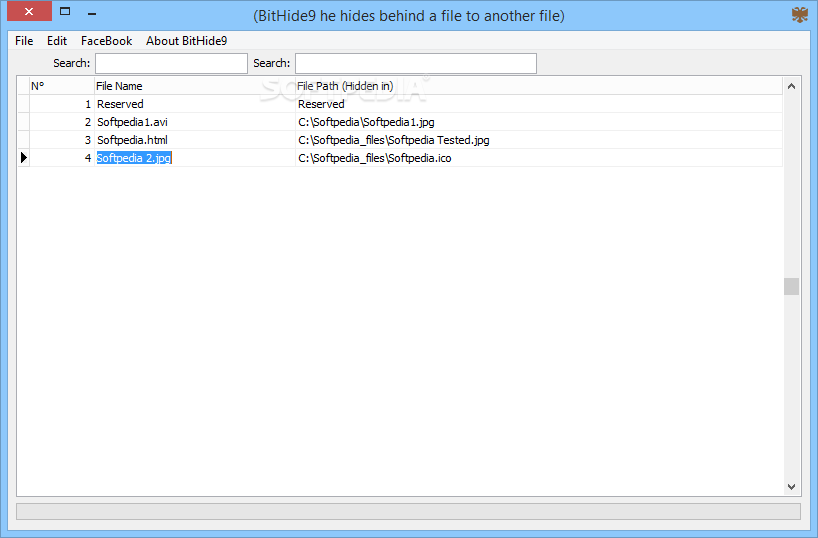818x538 pixels.
Task: Click the current-row arrow indicator on row 4
Action: [x=23, y=158]
